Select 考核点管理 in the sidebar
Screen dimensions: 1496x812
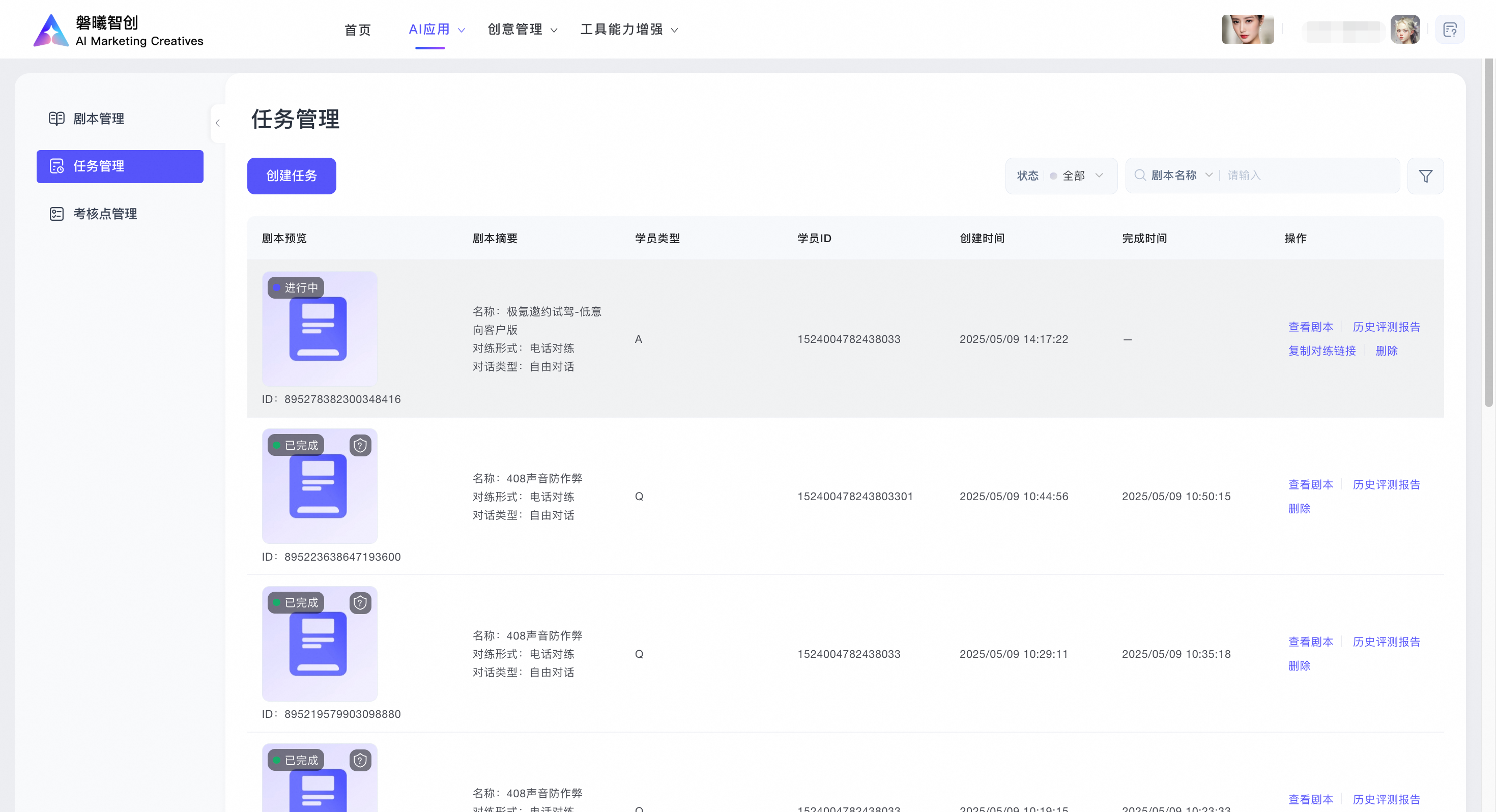120,214
